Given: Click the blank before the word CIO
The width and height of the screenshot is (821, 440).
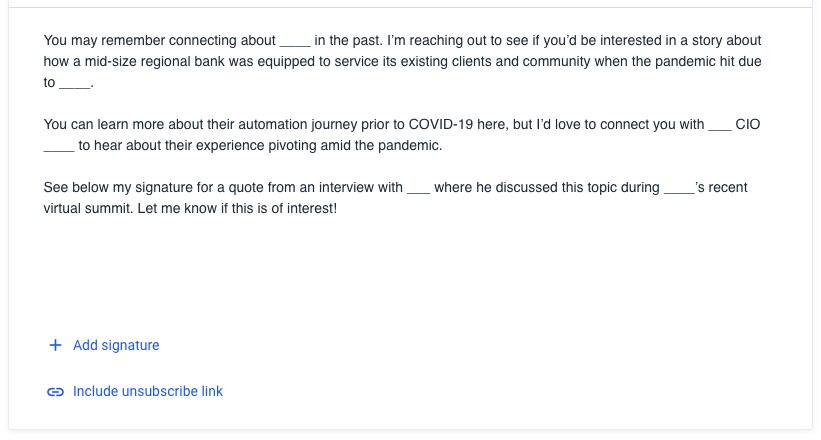Looking at the screenshot, I should [719, 126].
